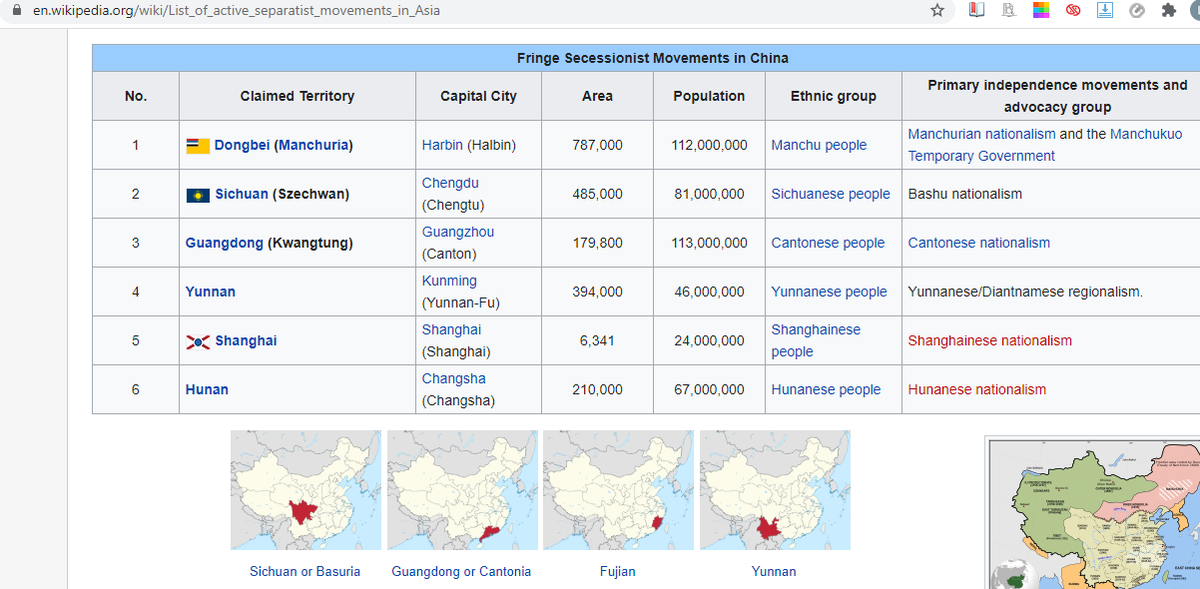Open the Changsha capital city link
1200x589 pixels.
[x=454, y=379]
